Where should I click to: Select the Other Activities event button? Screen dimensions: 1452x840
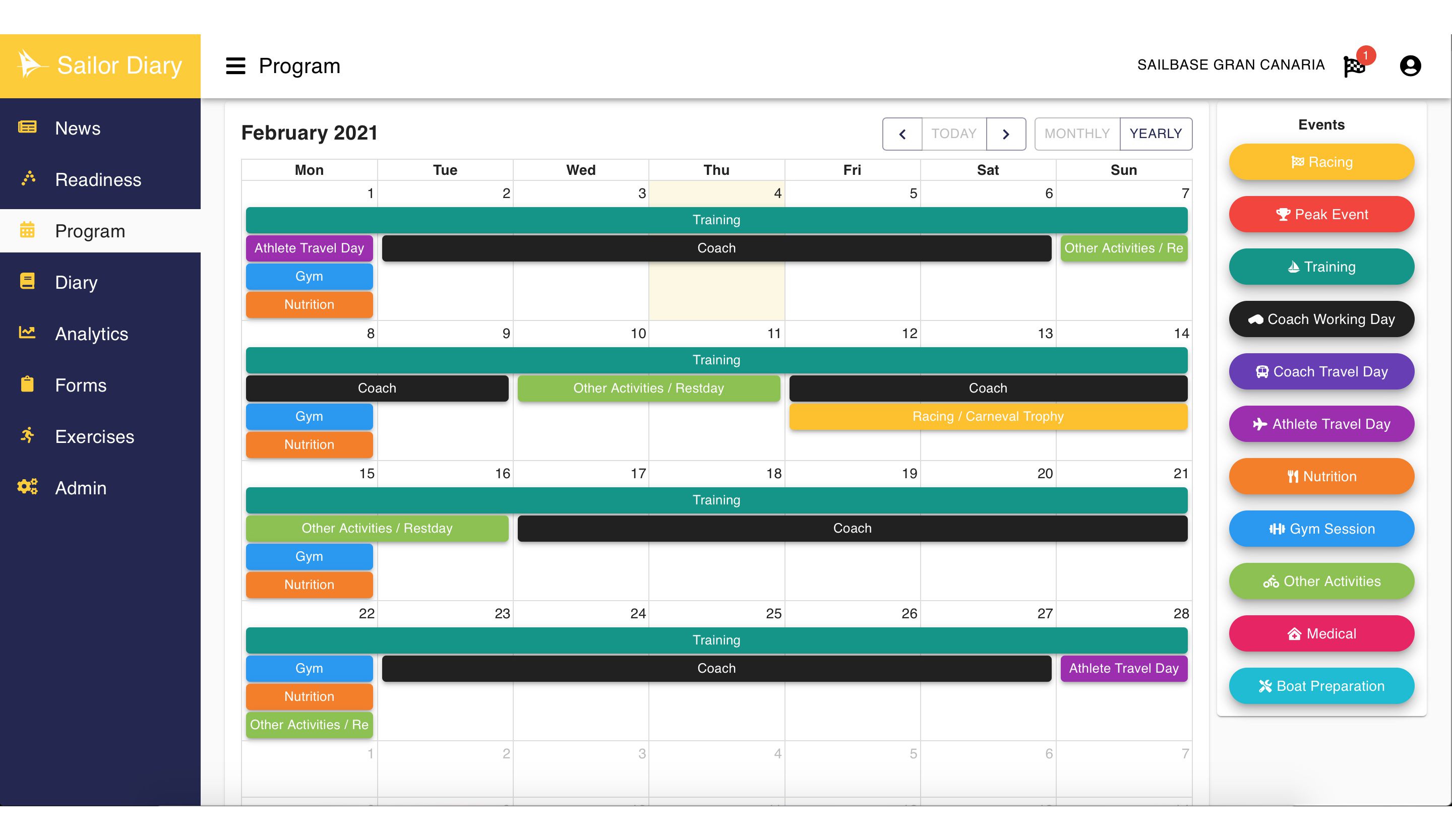(x=1321, y=581)
